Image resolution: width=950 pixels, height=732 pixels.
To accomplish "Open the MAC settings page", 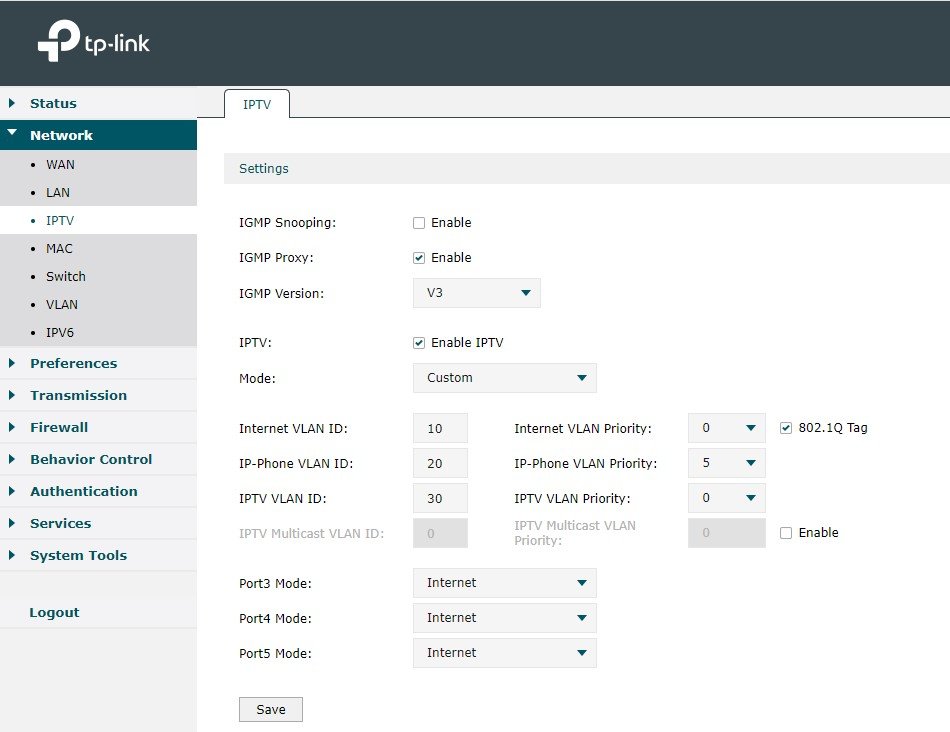I will pyautogui.click(x=59, y=248).
